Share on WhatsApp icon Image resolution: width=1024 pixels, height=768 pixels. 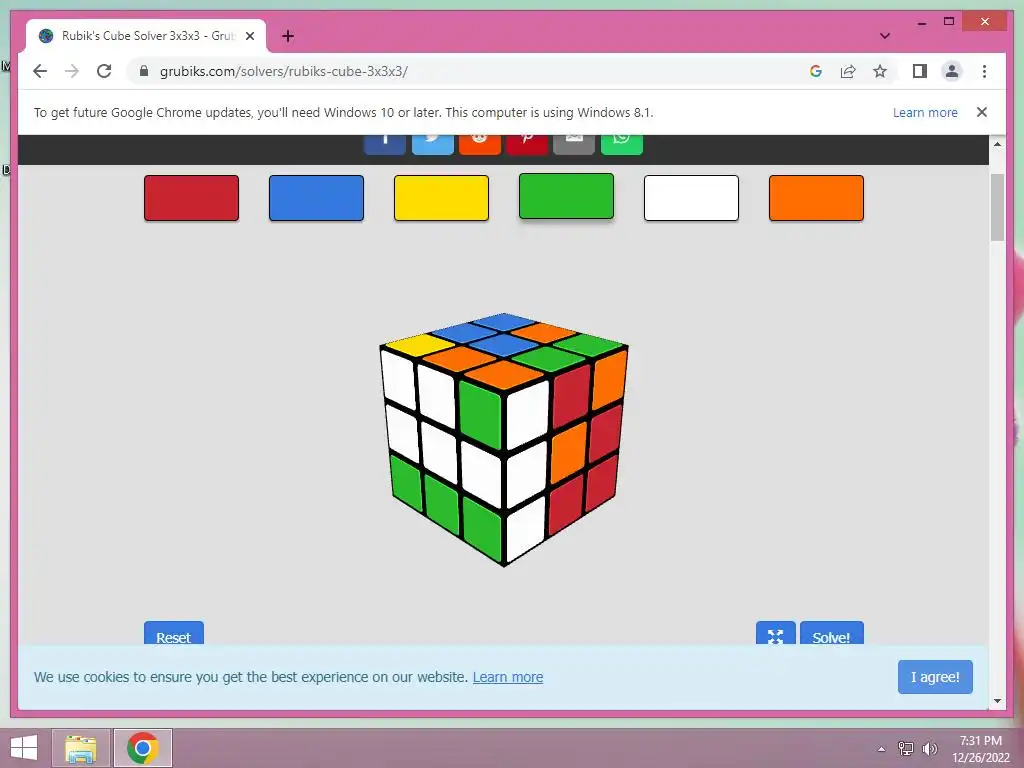click(x=622, y=145)
